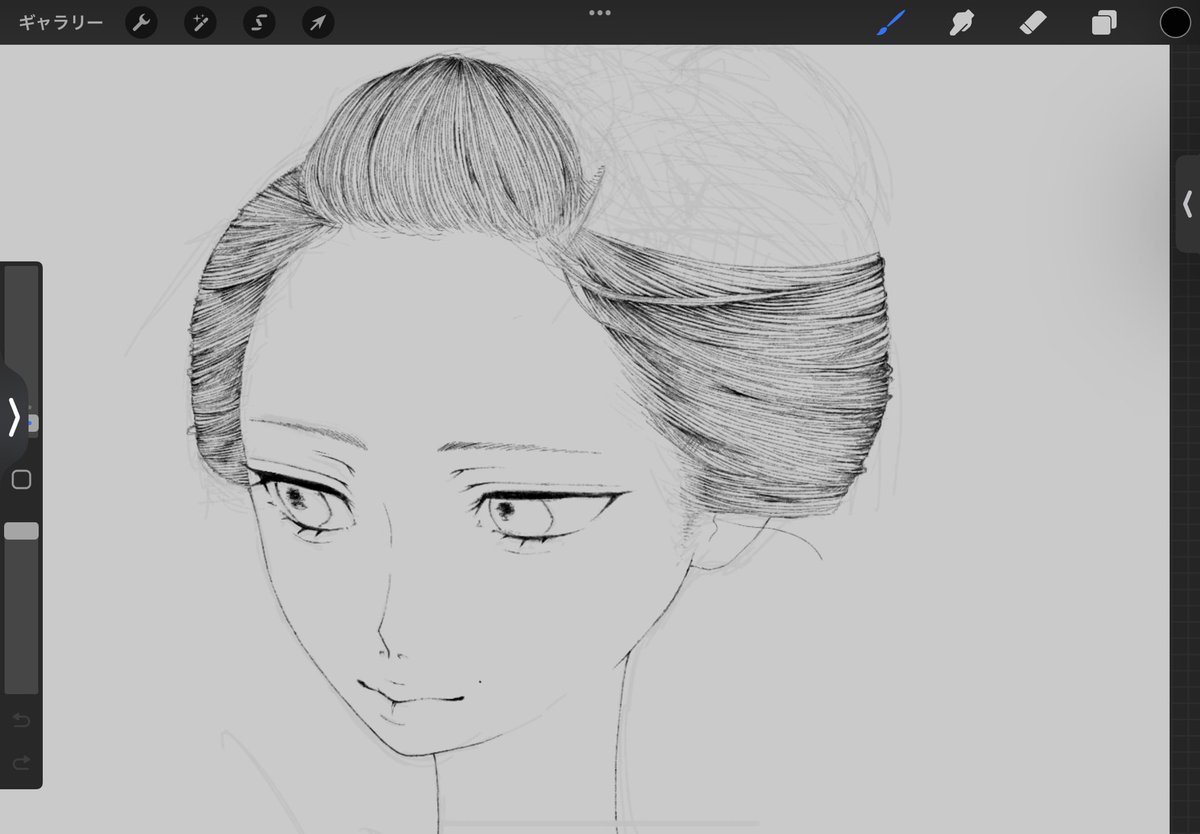
Task: Open the Adjustments magic wand menu
Action: point(200,22)
